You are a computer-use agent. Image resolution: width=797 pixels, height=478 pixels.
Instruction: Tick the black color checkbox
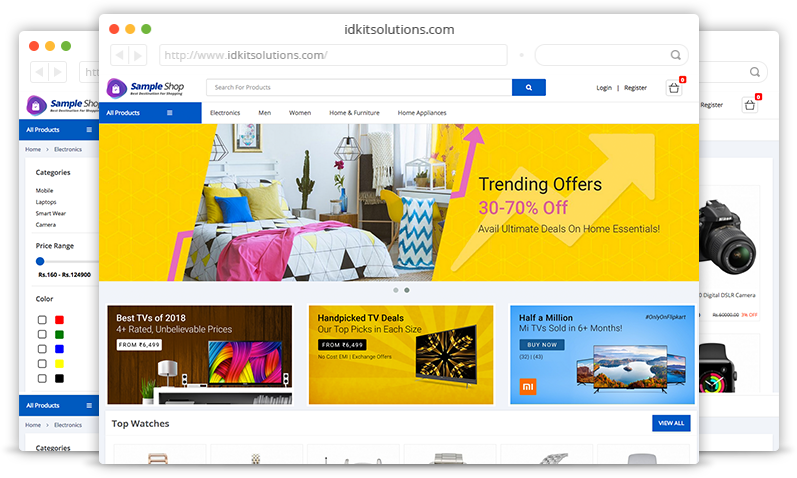point(42,378)
